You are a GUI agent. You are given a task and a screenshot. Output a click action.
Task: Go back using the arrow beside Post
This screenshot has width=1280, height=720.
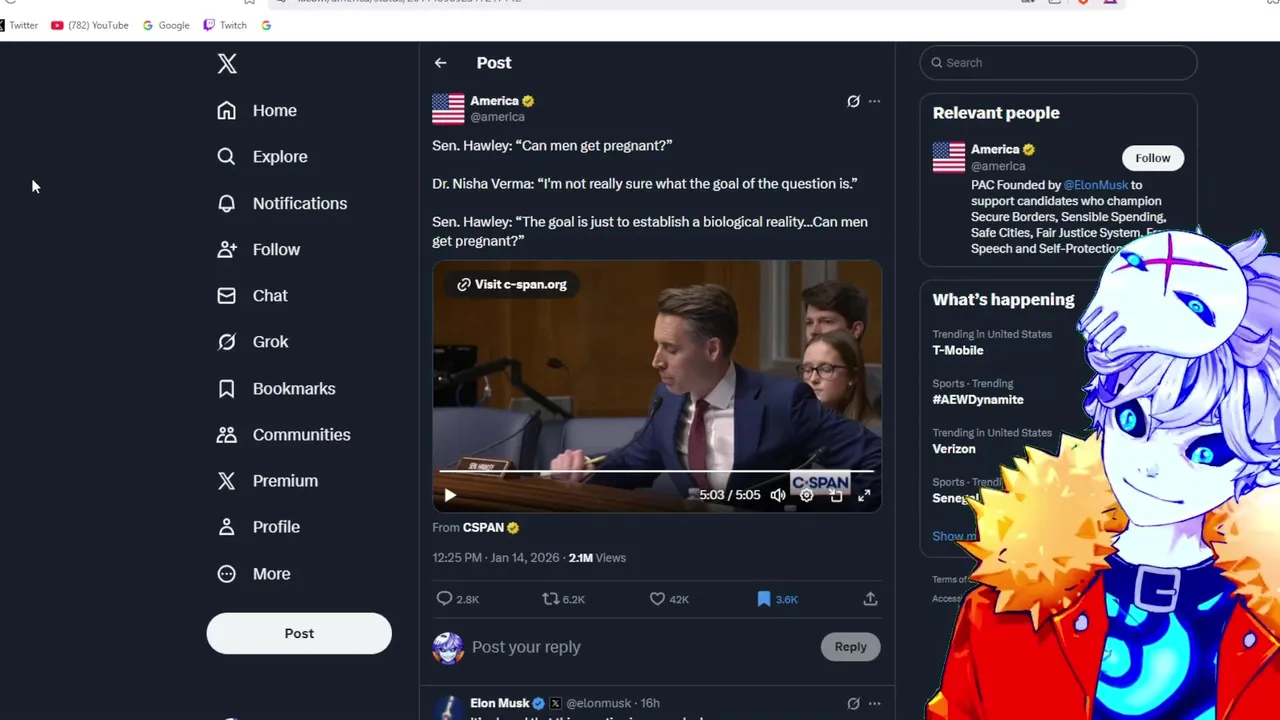tap(440, 63)
